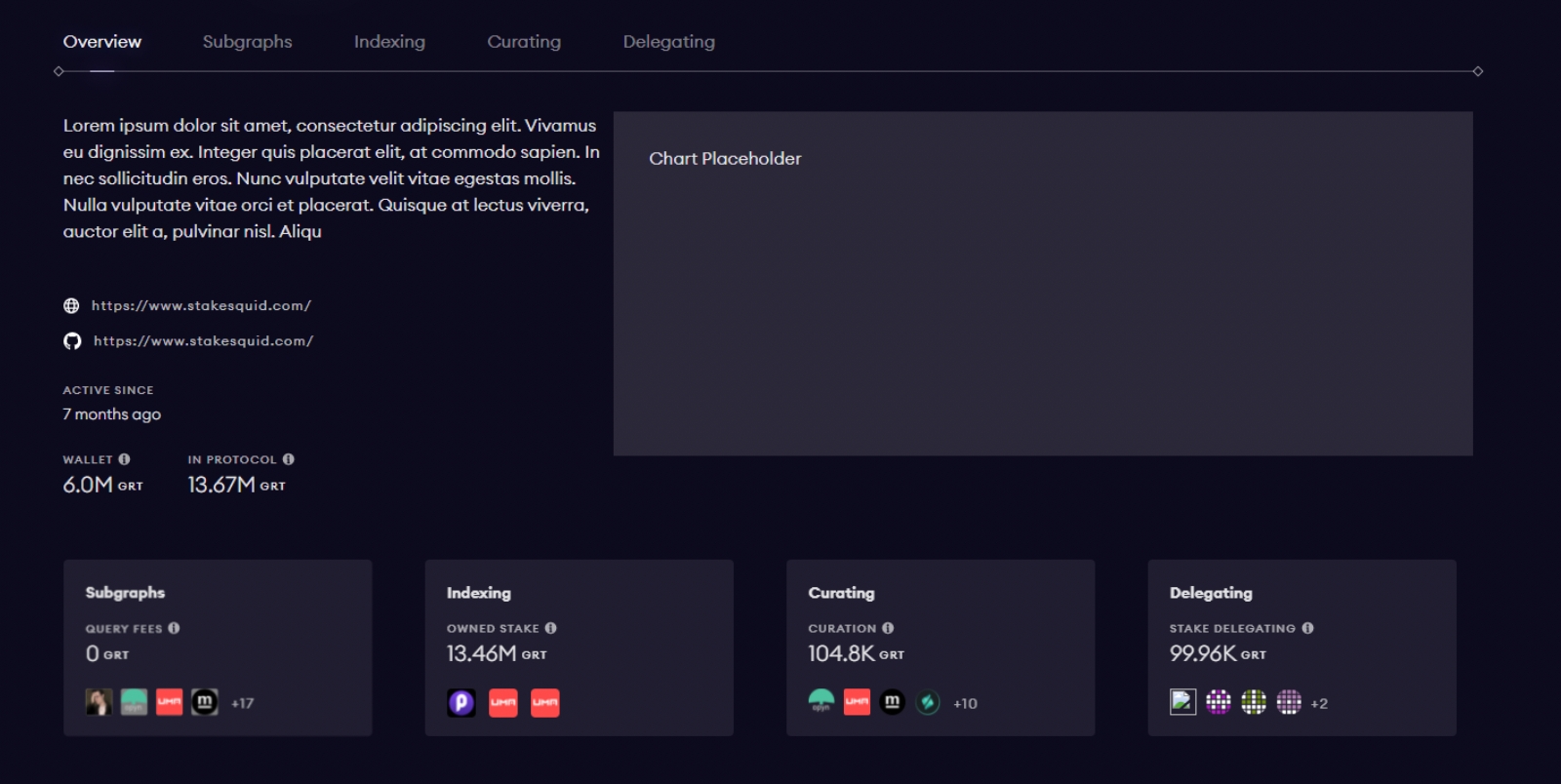Image resolution: width=1561 pixels, height=784 pixels.
Task: Click the purple P icon in Indexing card
Action: click(x=461, y=703)
